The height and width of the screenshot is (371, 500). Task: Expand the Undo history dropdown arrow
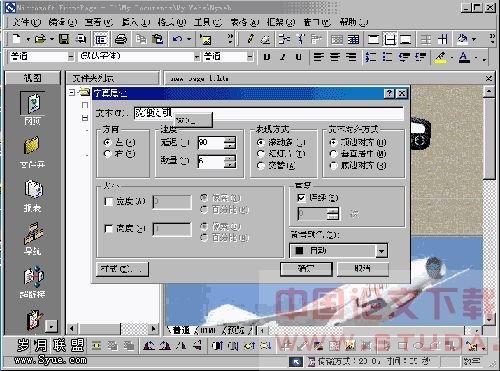pyautogui.click(x=189, y=39)
